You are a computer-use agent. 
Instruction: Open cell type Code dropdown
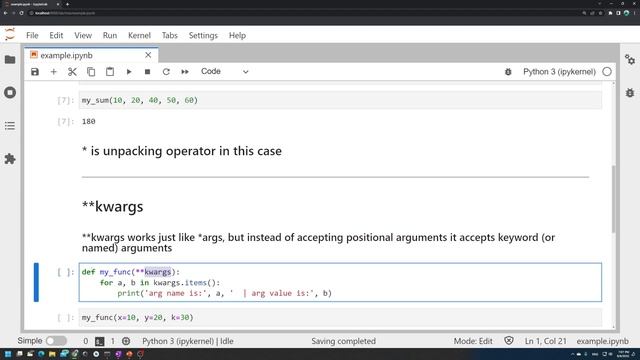(224, 71)
